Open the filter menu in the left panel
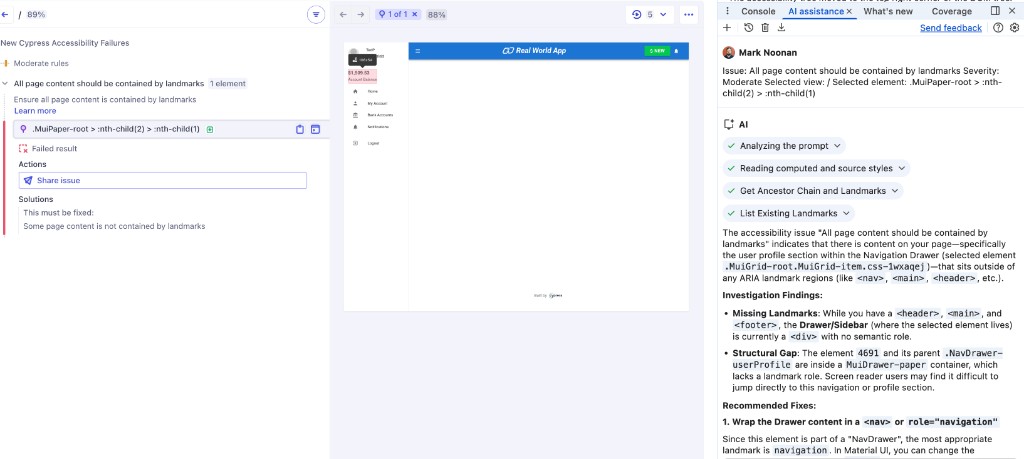The image size is (1024, 459). pyautogui.click(x=316, y=14)
